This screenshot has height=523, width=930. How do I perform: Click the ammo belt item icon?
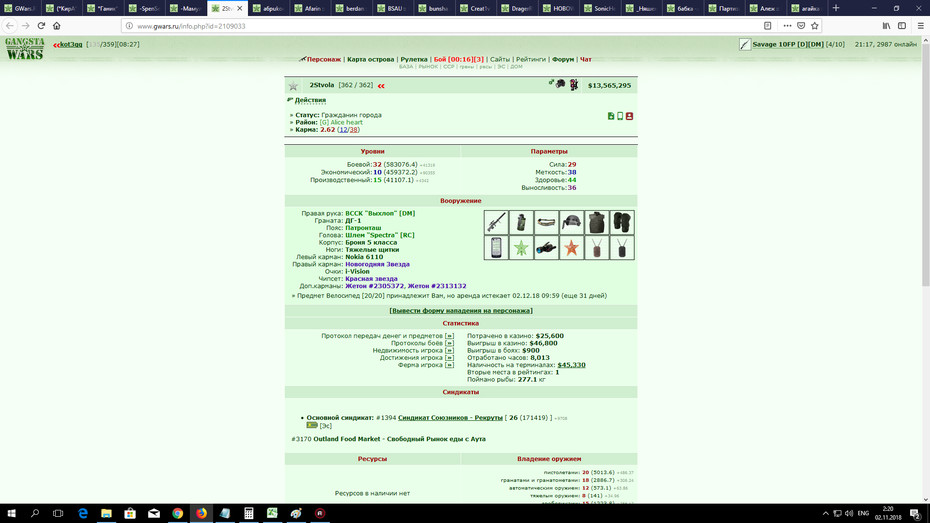point(546,222)
